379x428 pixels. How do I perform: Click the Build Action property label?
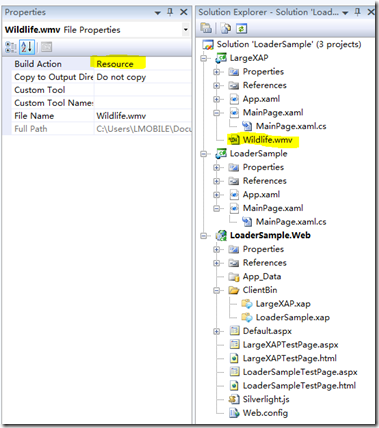click(38, 64)
